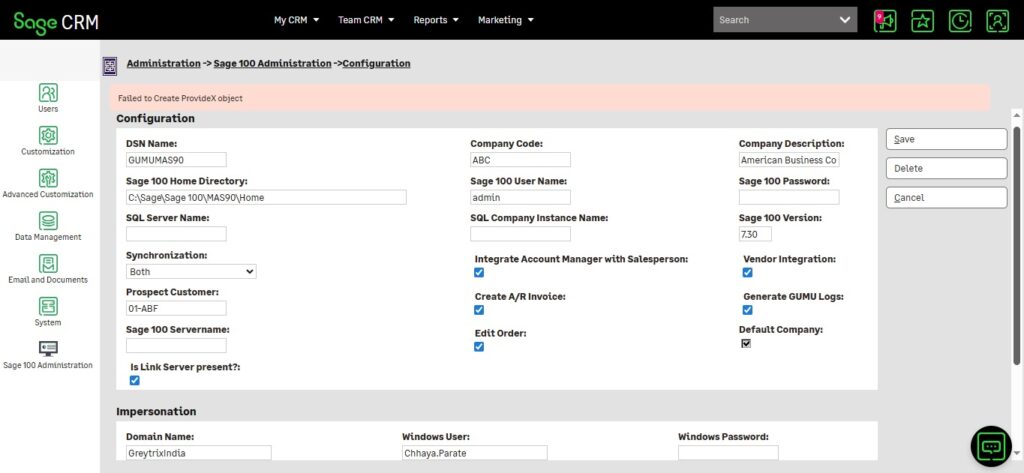
Task: Click the Advanced Customization icon
Action: point(48,178)
